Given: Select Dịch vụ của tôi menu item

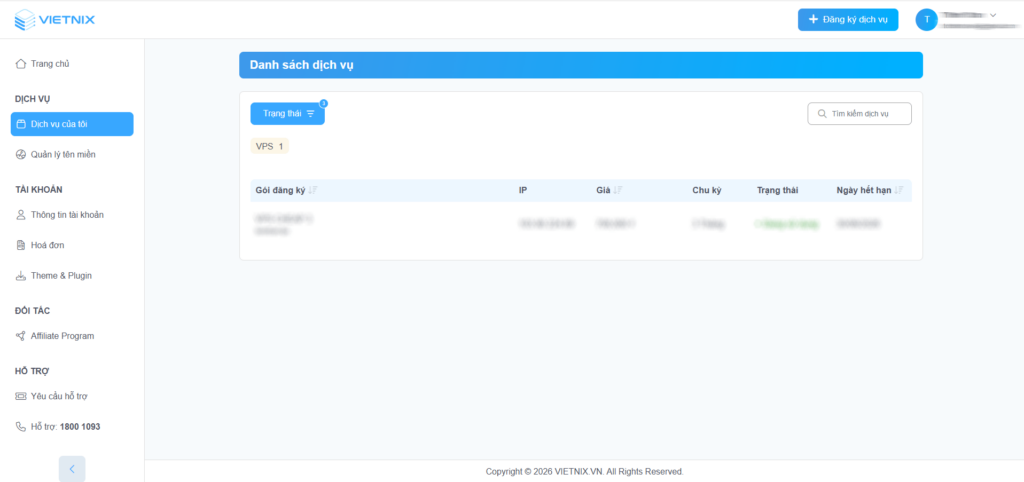Looking at the screenshot, I should [x=72, y=124].
